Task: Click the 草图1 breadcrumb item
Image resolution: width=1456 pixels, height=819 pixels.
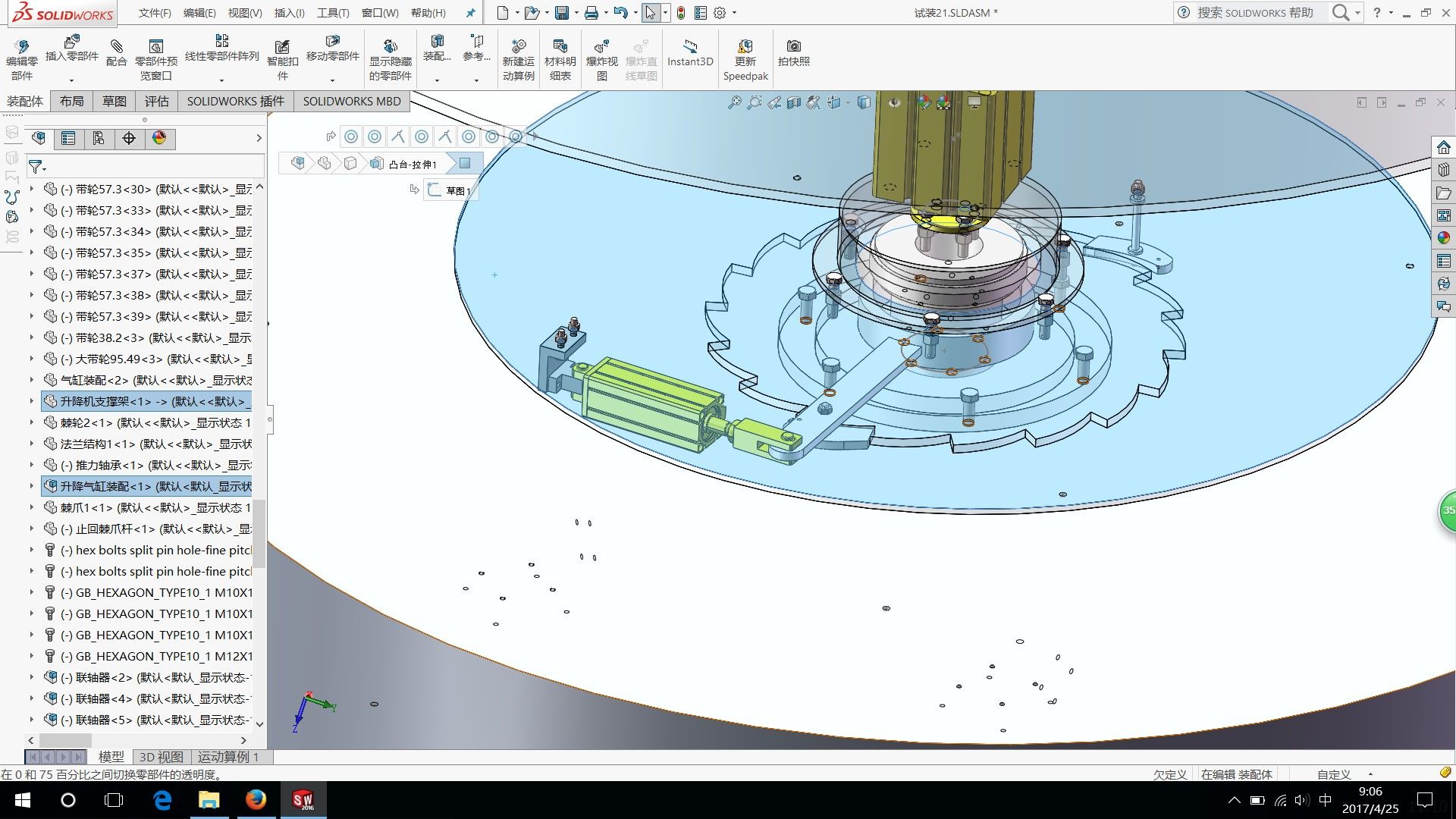Action: coord(451,190)
